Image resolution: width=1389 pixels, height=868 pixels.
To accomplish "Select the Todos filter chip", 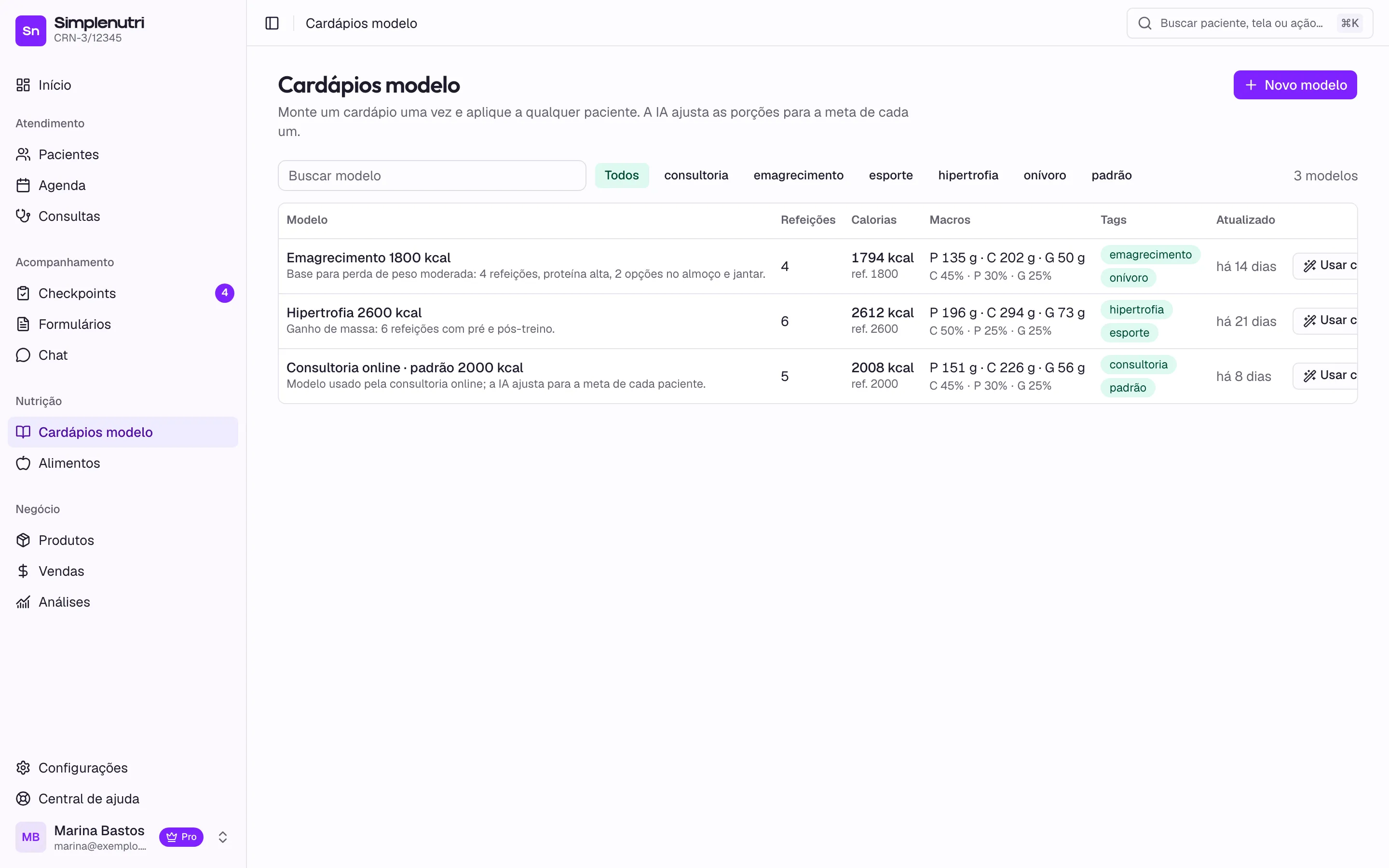I will [622, 175].
